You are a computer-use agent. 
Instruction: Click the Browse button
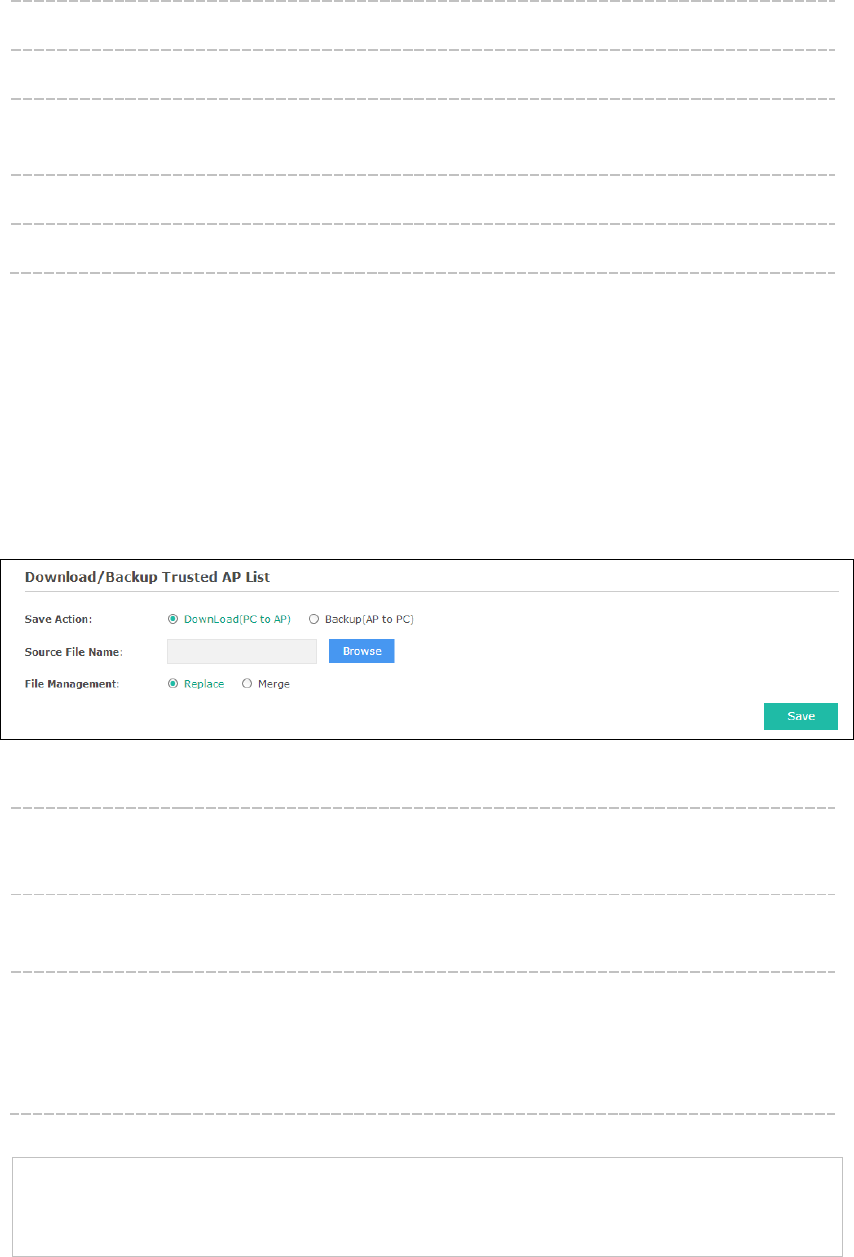362,651
